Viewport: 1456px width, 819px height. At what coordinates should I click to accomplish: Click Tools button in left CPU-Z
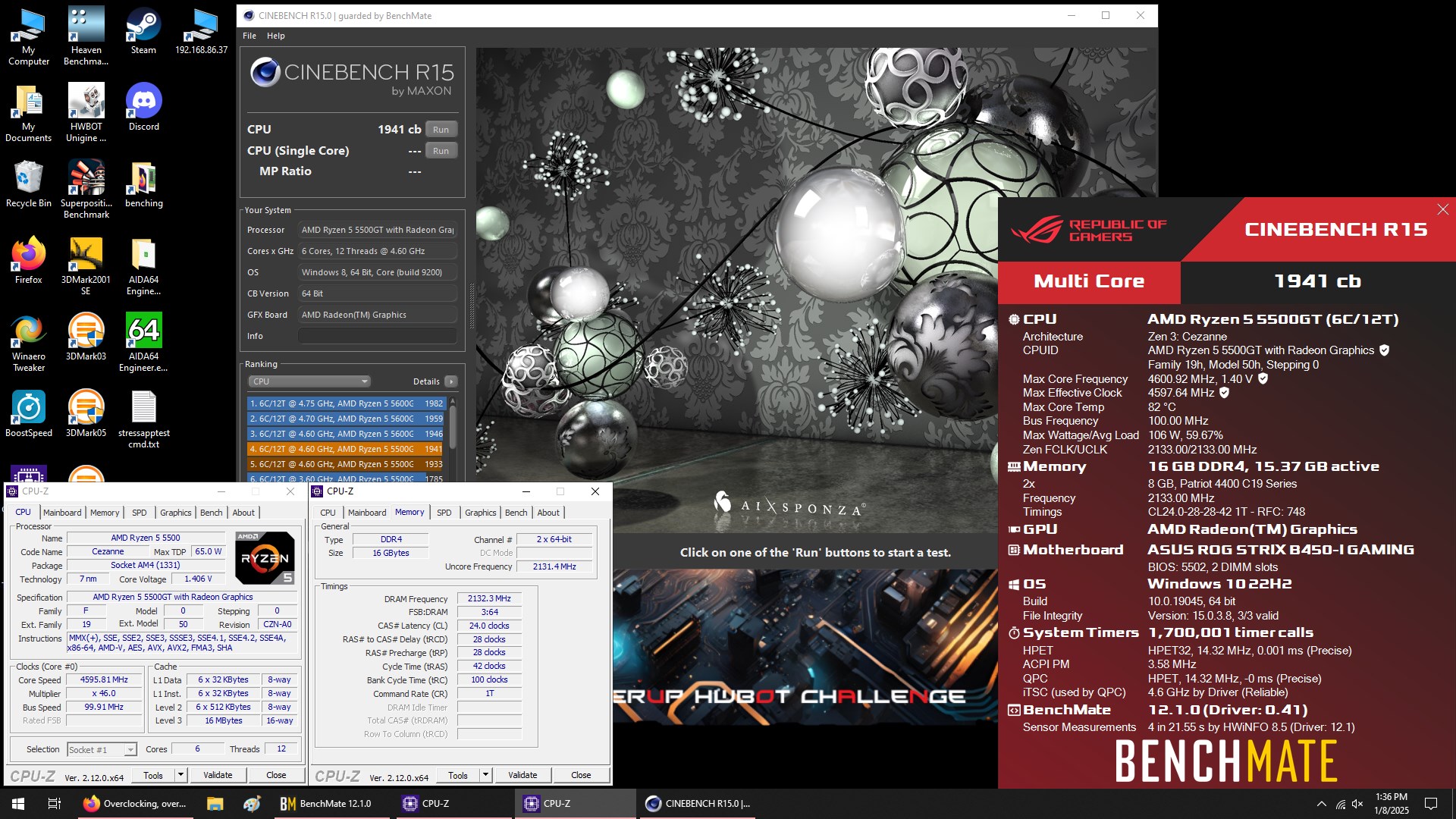[153, 775]
